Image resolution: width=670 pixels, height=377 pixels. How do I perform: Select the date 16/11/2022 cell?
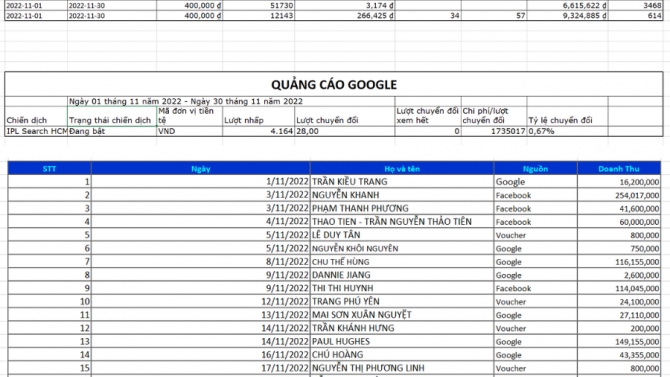pyautogui.click(x=200, y=355)
